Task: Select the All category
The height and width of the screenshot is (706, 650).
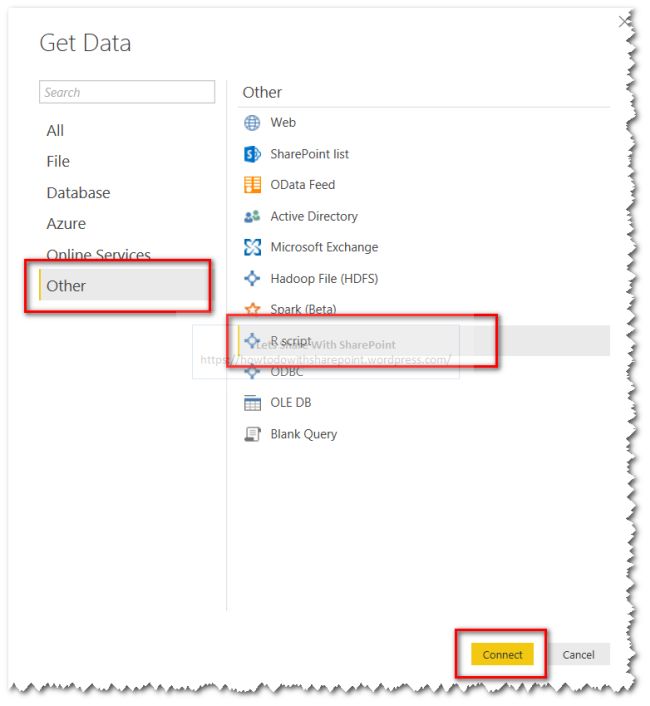Action: [55, 131]
